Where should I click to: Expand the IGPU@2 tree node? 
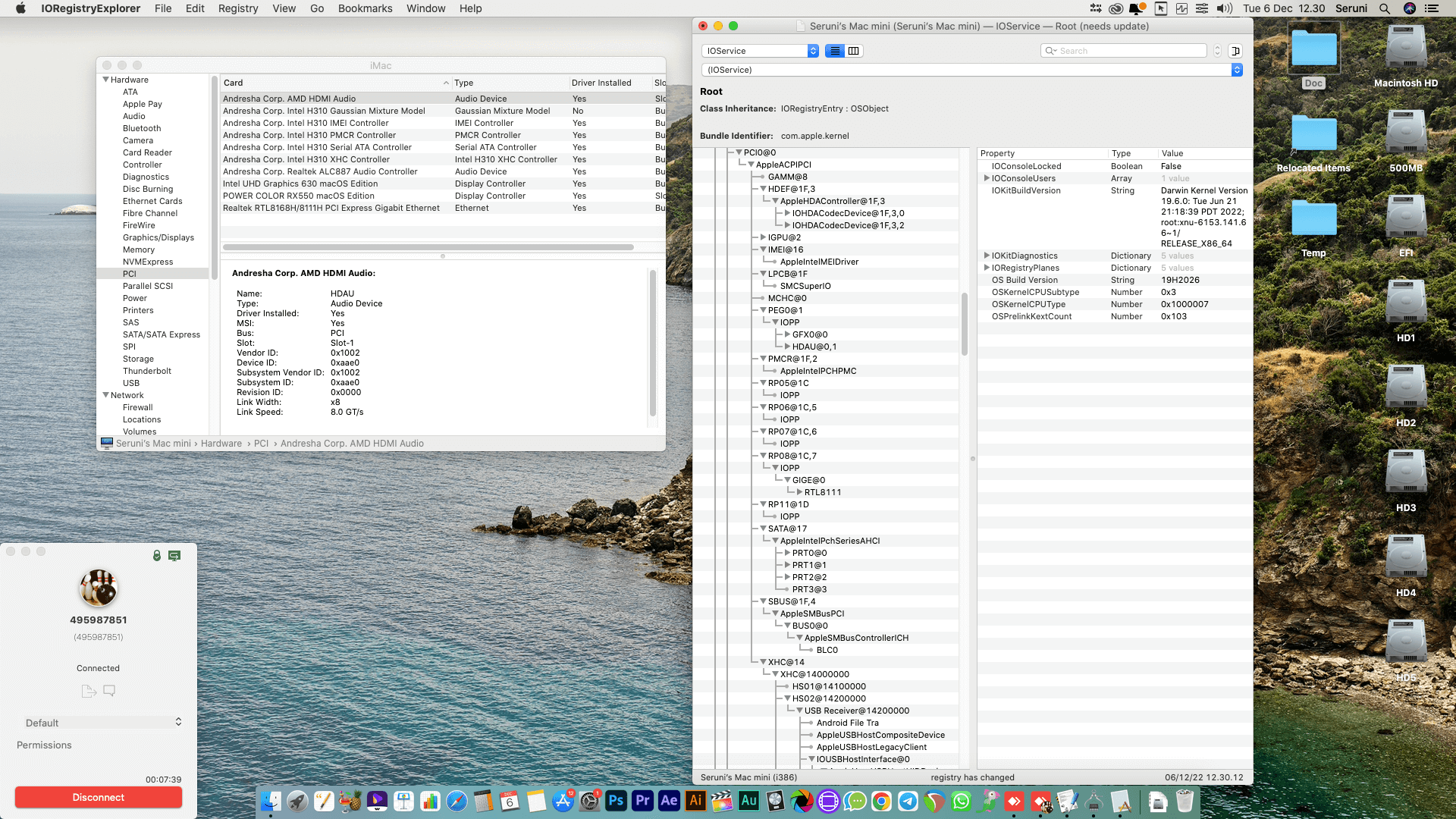tap(764, 237)
